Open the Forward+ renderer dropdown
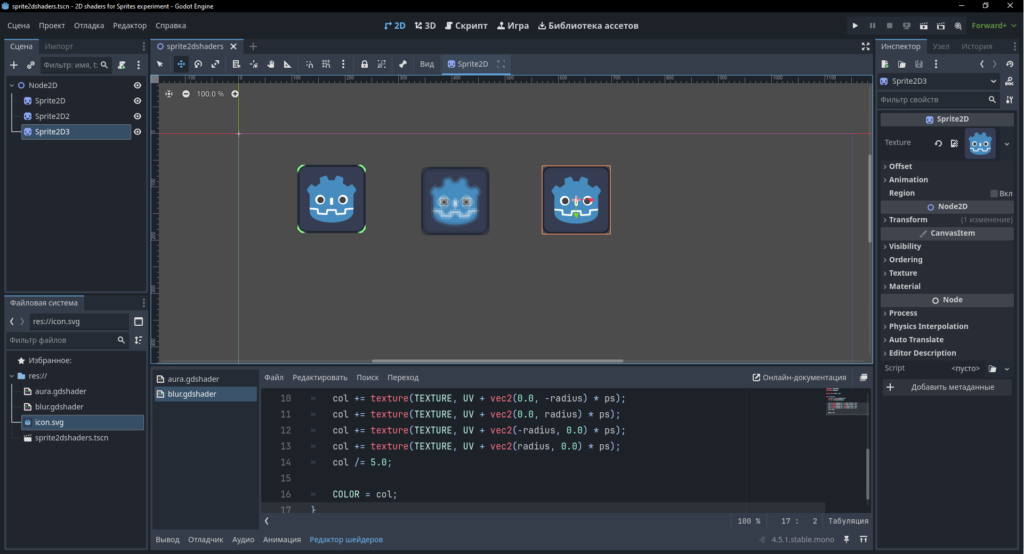This screenshot has height=554, width=1024. [993, 26]
